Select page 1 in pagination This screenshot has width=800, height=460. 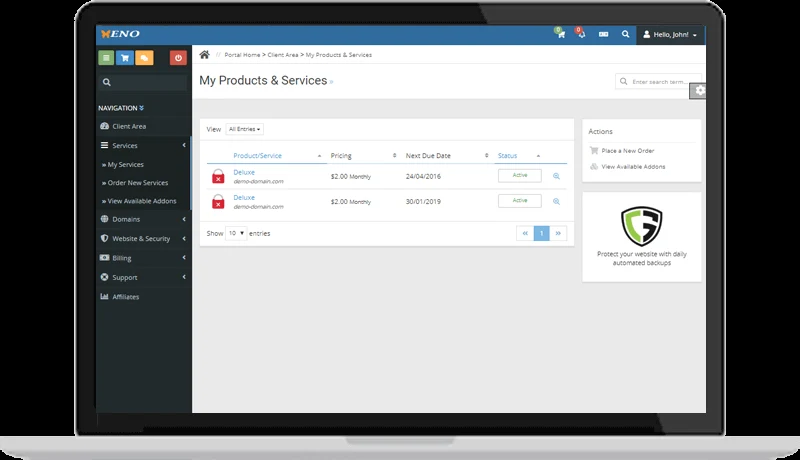point(541,233)
